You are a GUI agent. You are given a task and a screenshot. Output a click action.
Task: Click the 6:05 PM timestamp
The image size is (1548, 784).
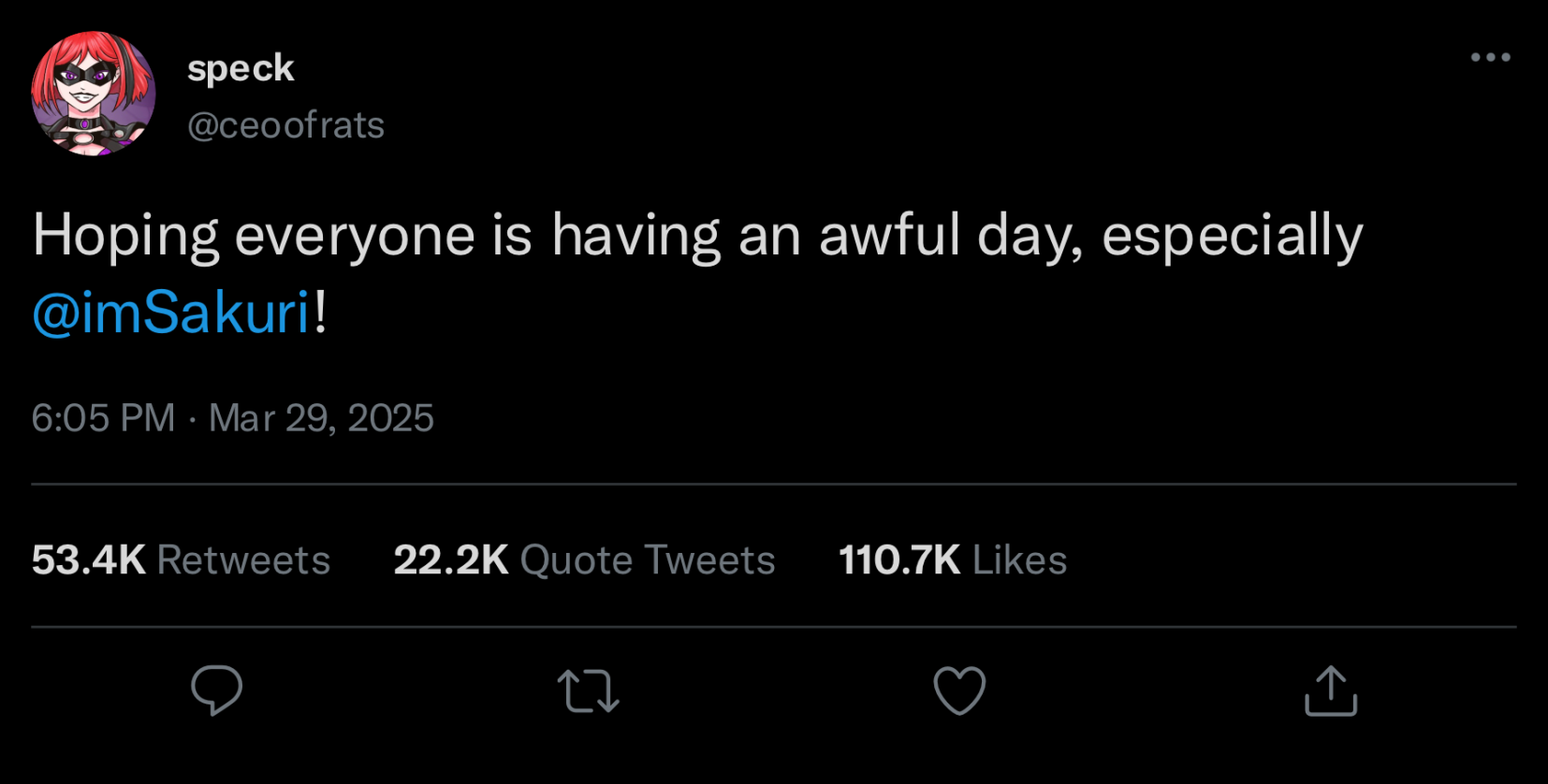click(x=103, y=417)
